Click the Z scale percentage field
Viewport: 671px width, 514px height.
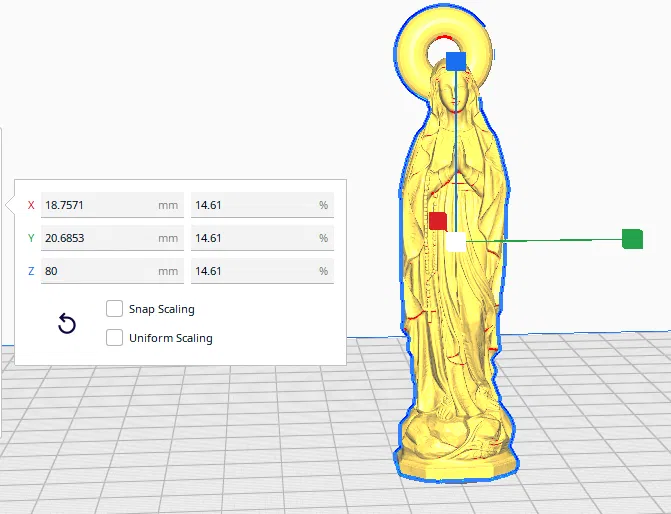tap(262, 271)
